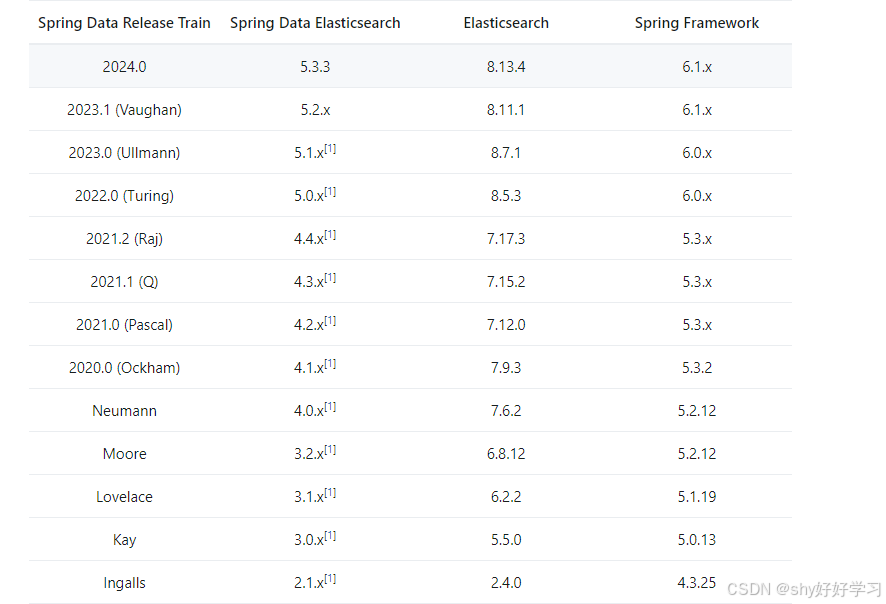Viewport: 886px width, 604px height.
Task: Click the Elasticsearch column header
Action: click(506, 23)
